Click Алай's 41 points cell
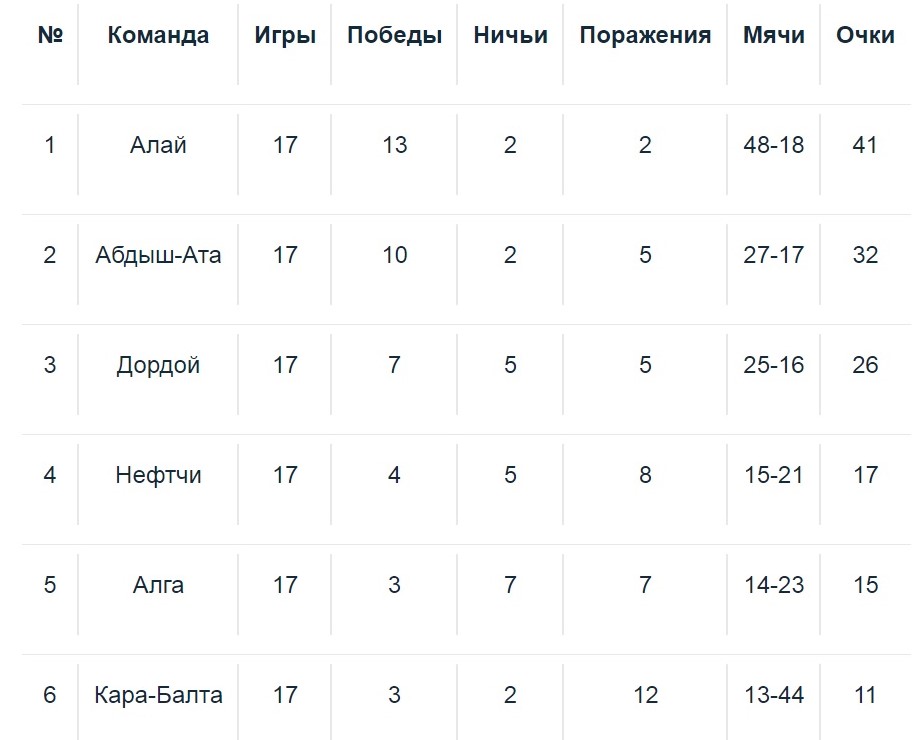 pyautogui.click(x=865, y=145)
